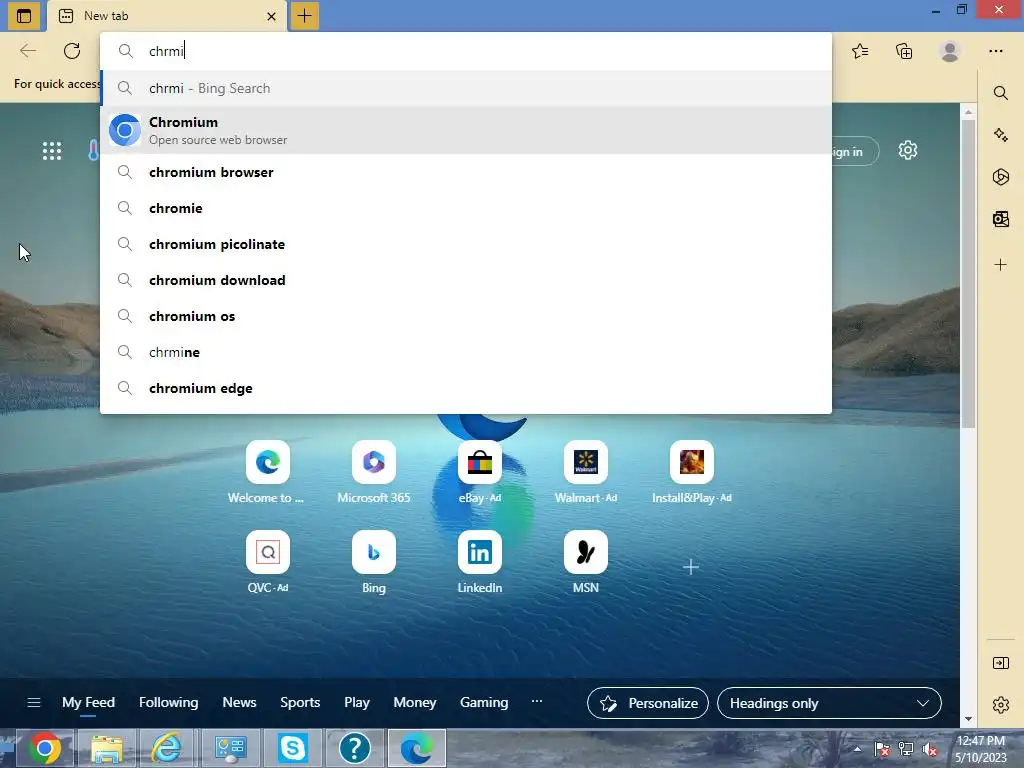Open Favorites star icon
This screenshot has width=1024, height=768.
(859, 51)
